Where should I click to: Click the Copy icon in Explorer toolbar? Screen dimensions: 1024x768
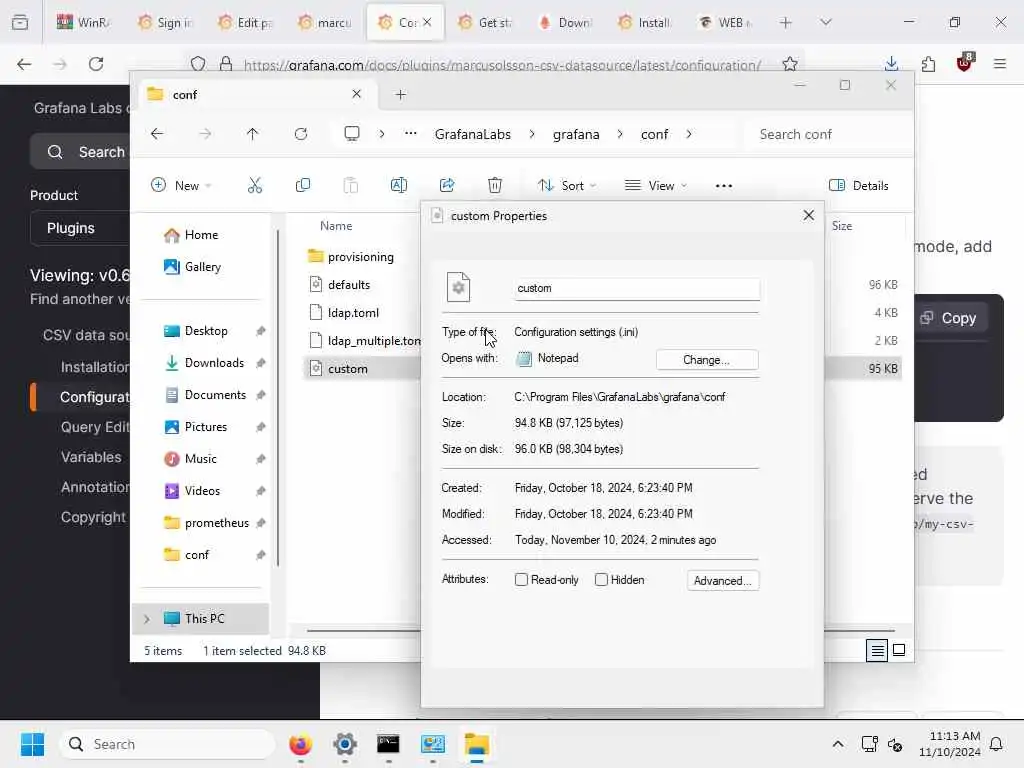coord(302,185)
